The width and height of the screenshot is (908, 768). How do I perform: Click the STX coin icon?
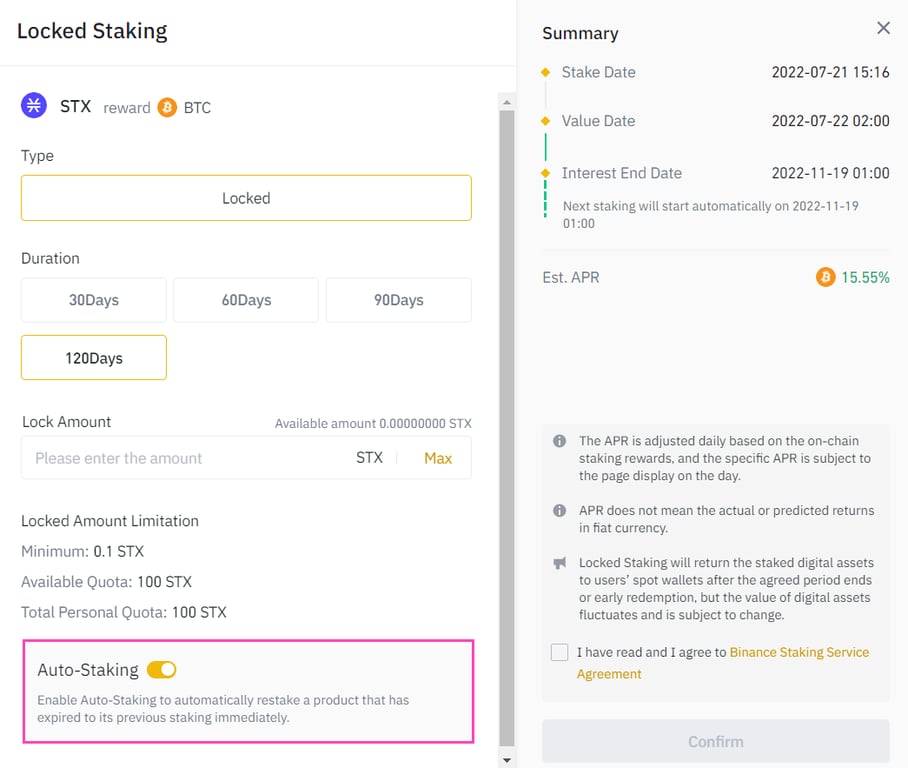pyautogui.click(x=33, y=106)
